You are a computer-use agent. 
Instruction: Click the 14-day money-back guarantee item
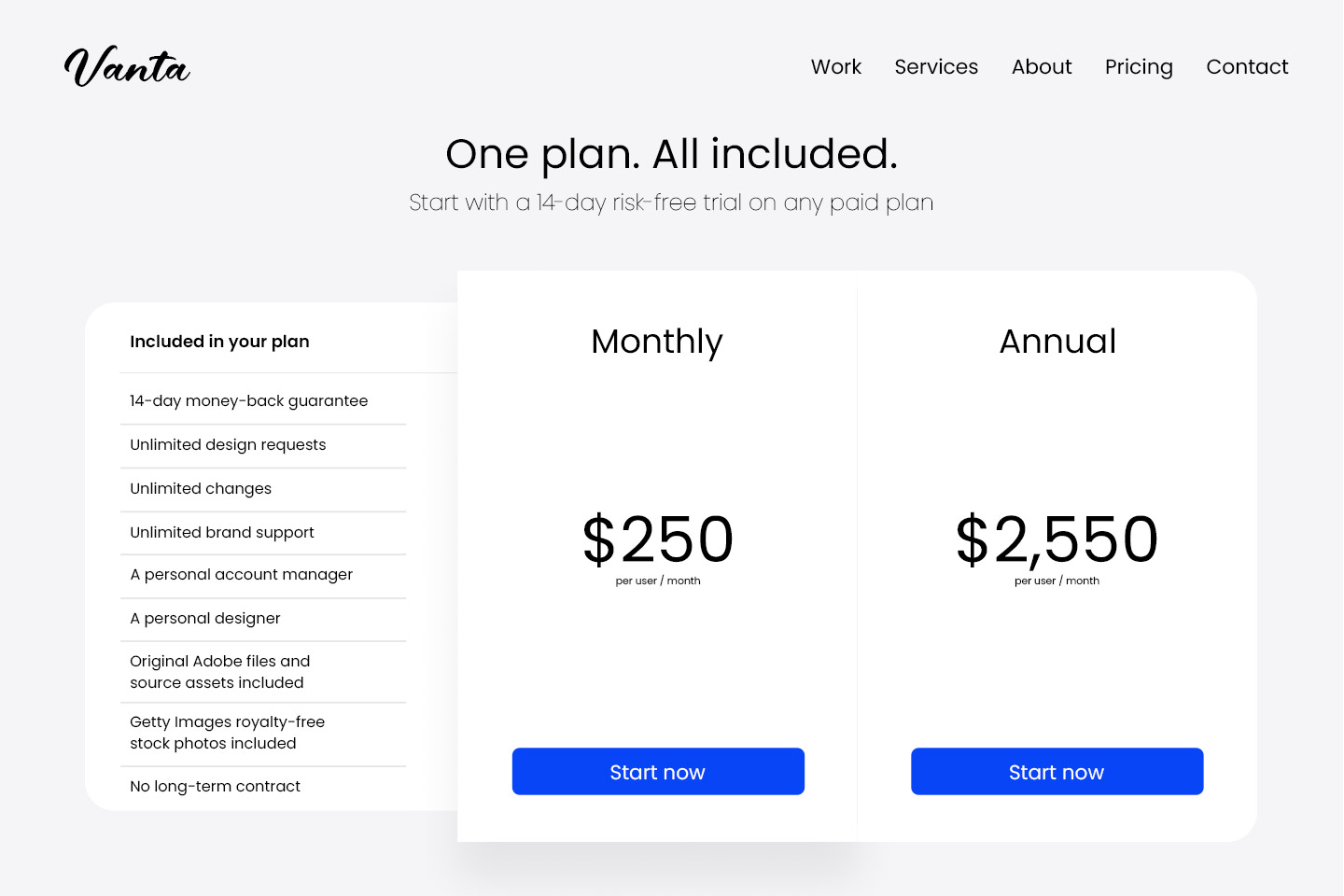point(249,400)
